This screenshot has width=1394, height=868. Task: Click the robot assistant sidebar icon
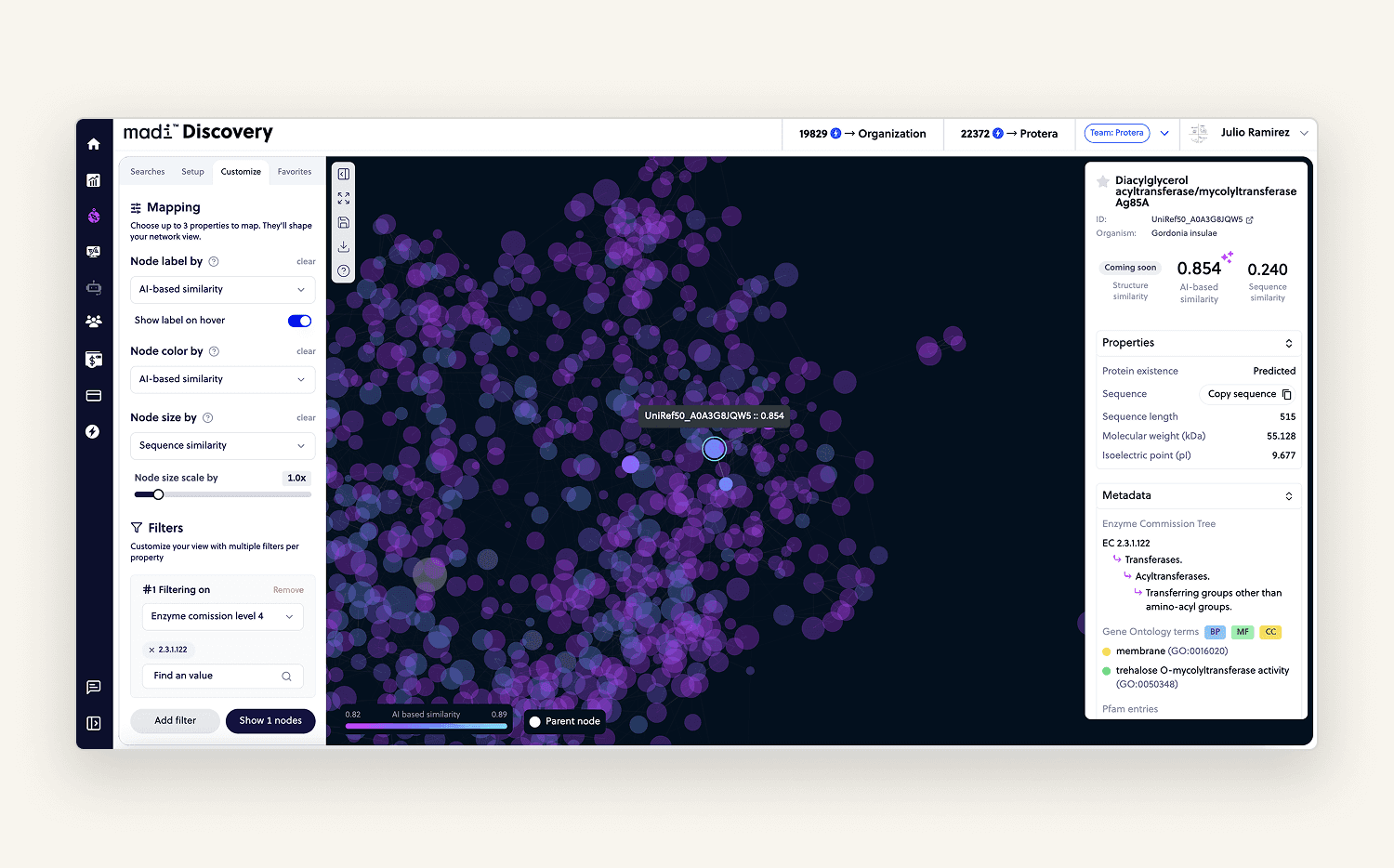click(x=94, y=288)
